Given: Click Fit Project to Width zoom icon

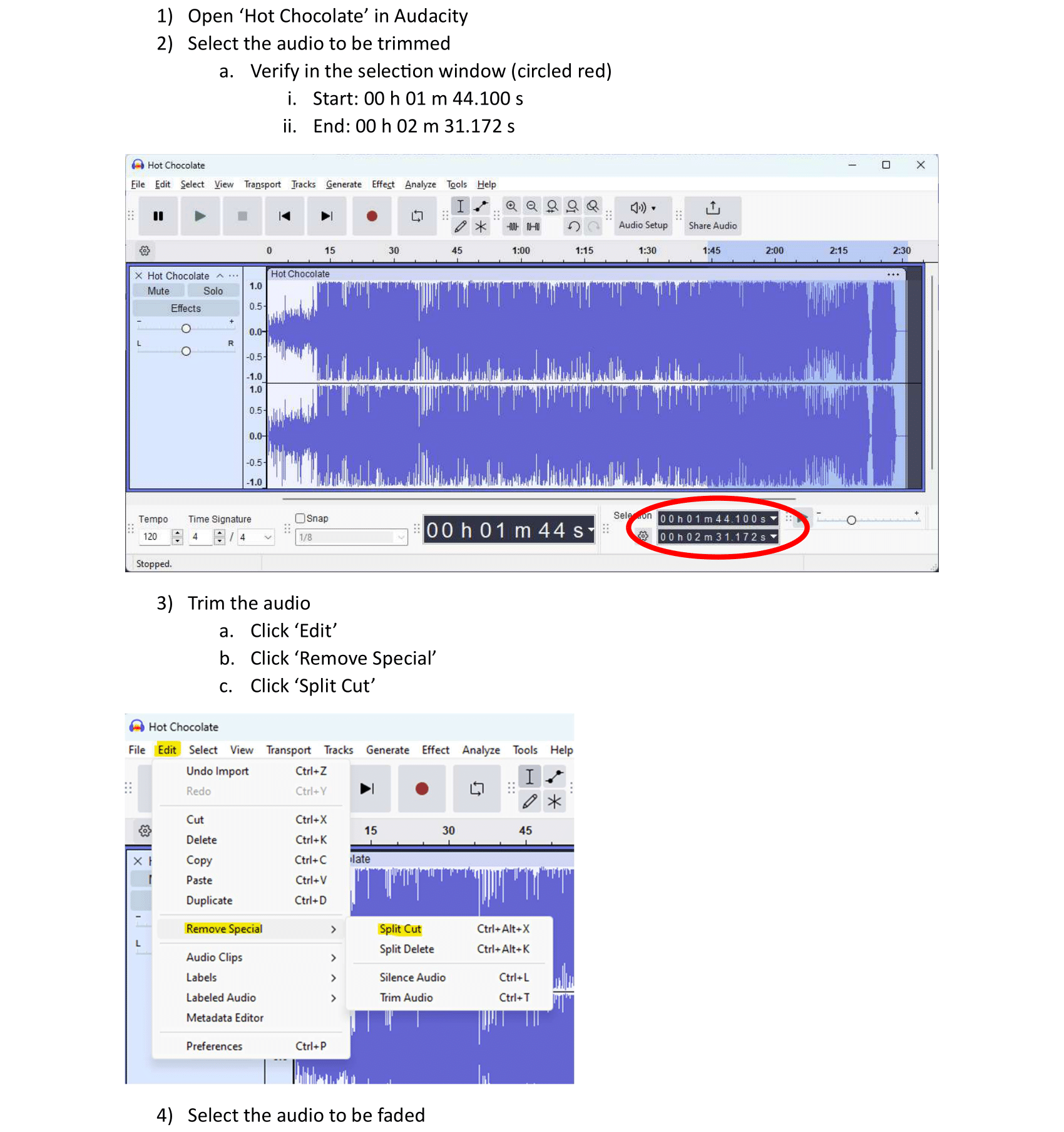Looking at the screenshot, I should tap(572, 206).
